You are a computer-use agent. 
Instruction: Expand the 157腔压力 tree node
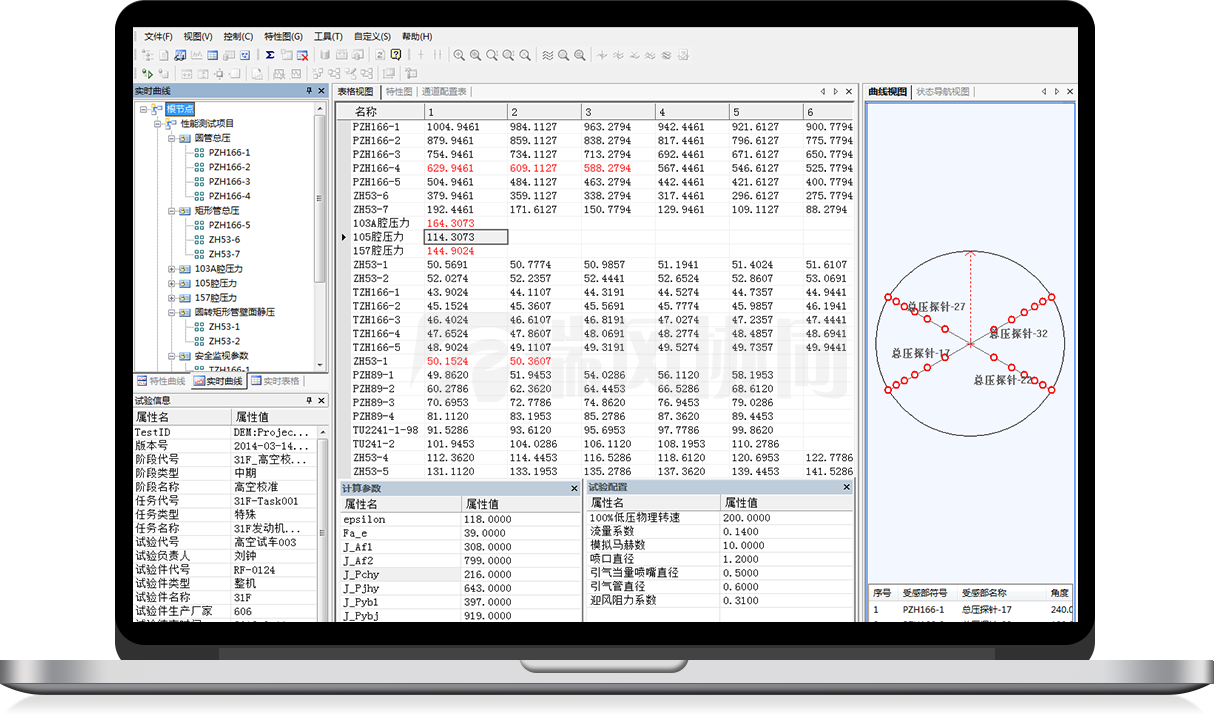click(x=172, y=298)
